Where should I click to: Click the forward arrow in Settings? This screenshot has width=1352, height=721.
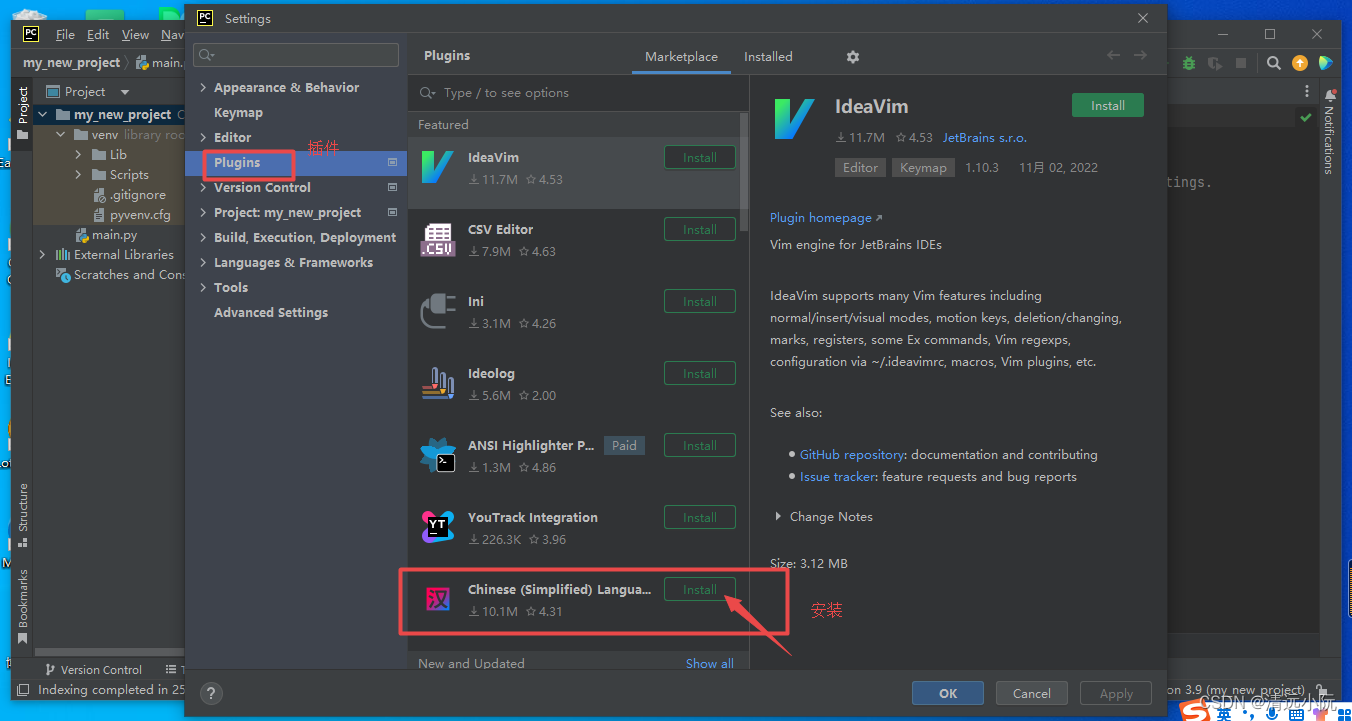pos(1140,56)
